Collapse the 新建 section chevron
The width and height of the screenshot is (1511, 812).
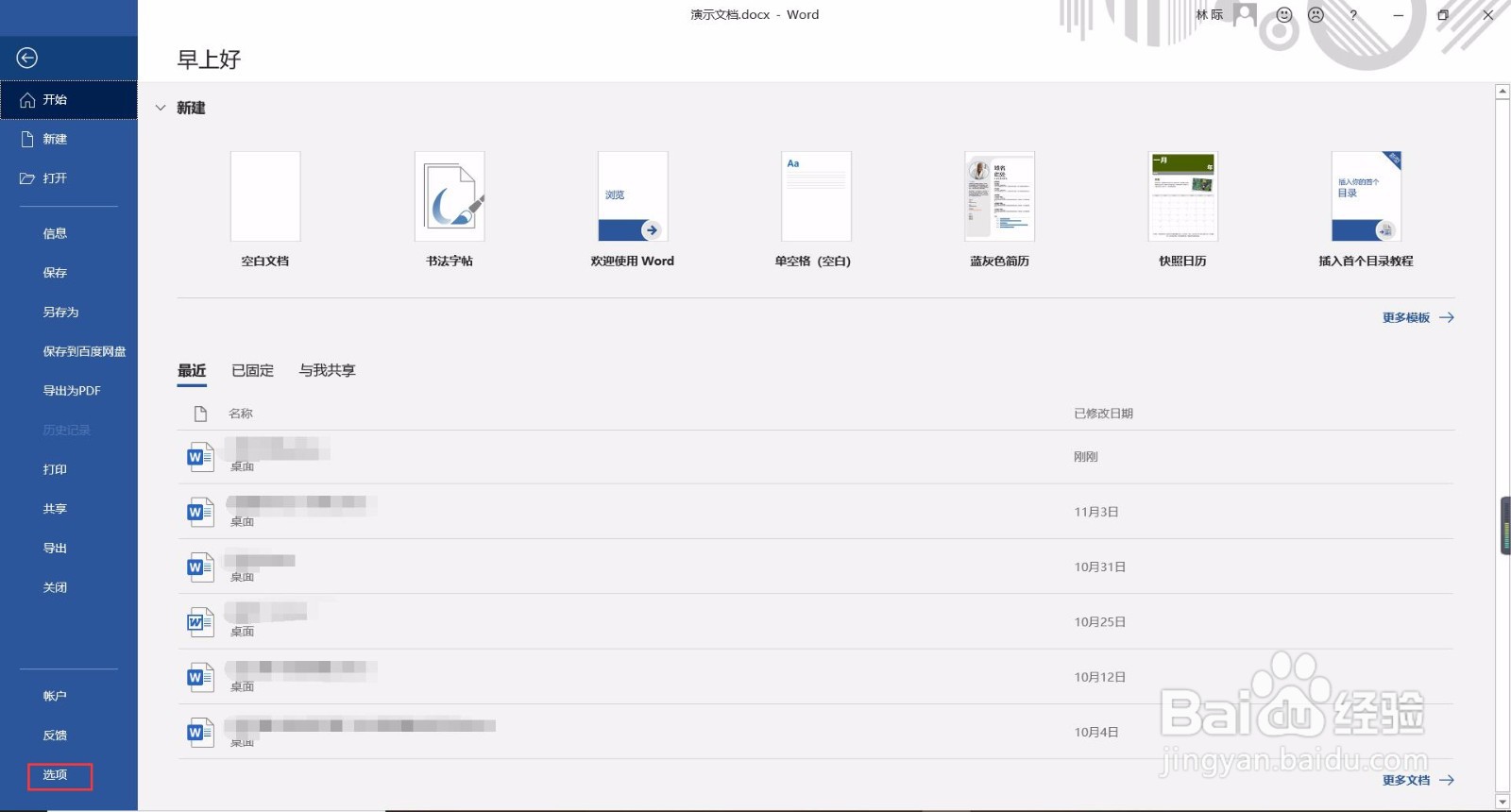pos(161,108)
